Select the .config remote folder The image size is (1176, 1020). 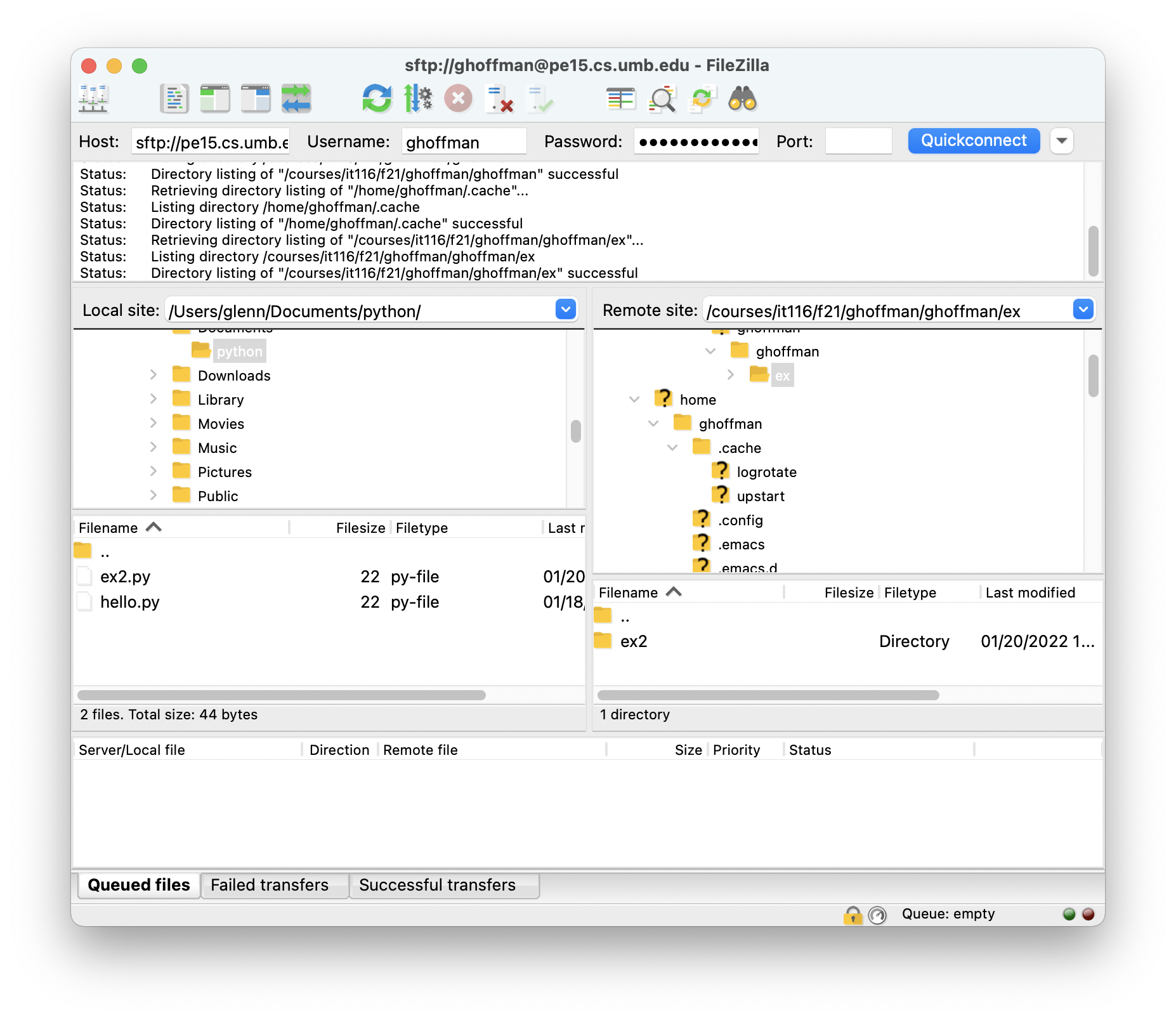click(x=740, y=520)
